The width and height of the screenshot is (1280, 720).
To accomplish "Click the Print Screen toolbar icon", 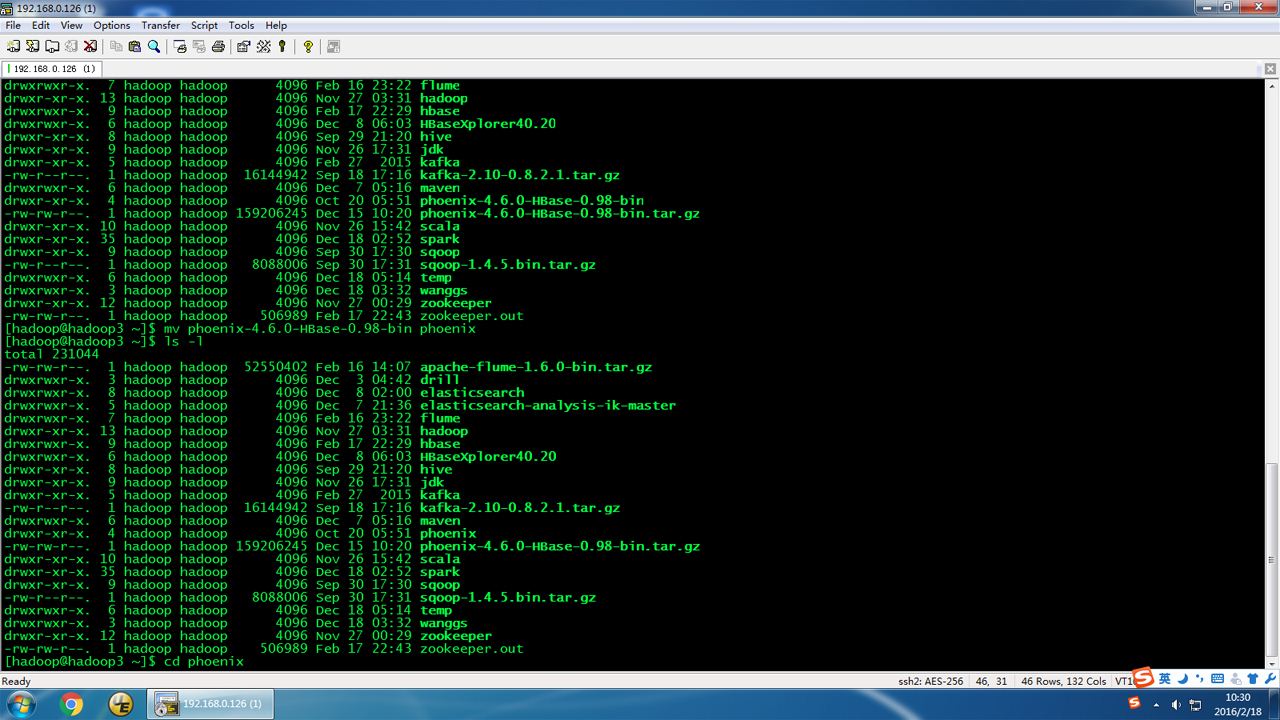I will [180, 46].
